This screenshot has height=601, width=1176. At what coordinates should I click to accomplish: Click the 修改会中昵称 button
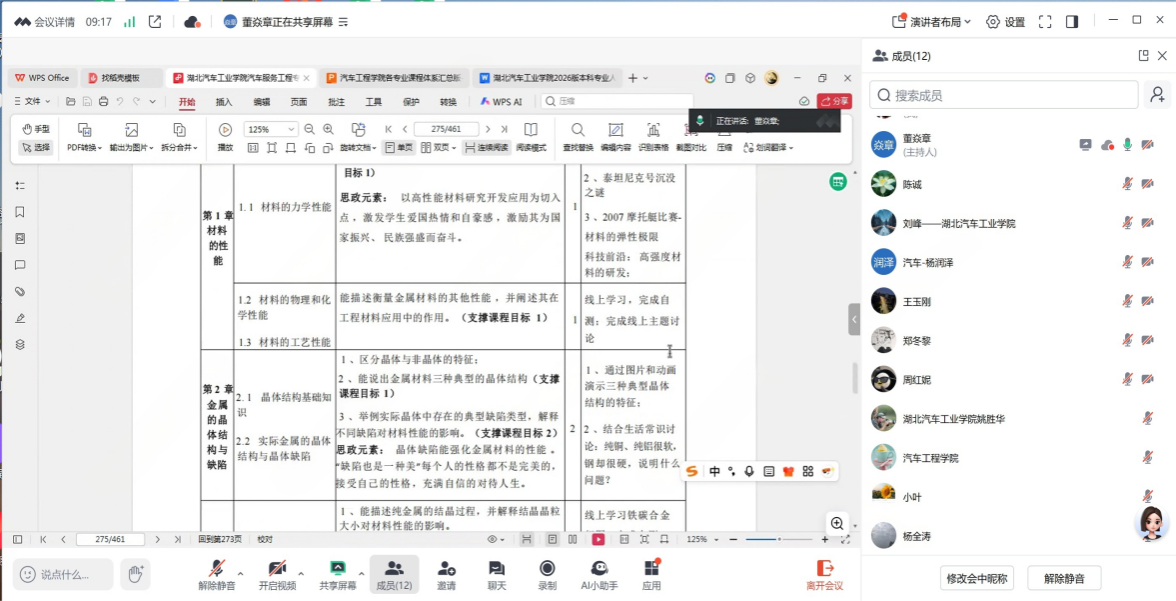[977, 578]
